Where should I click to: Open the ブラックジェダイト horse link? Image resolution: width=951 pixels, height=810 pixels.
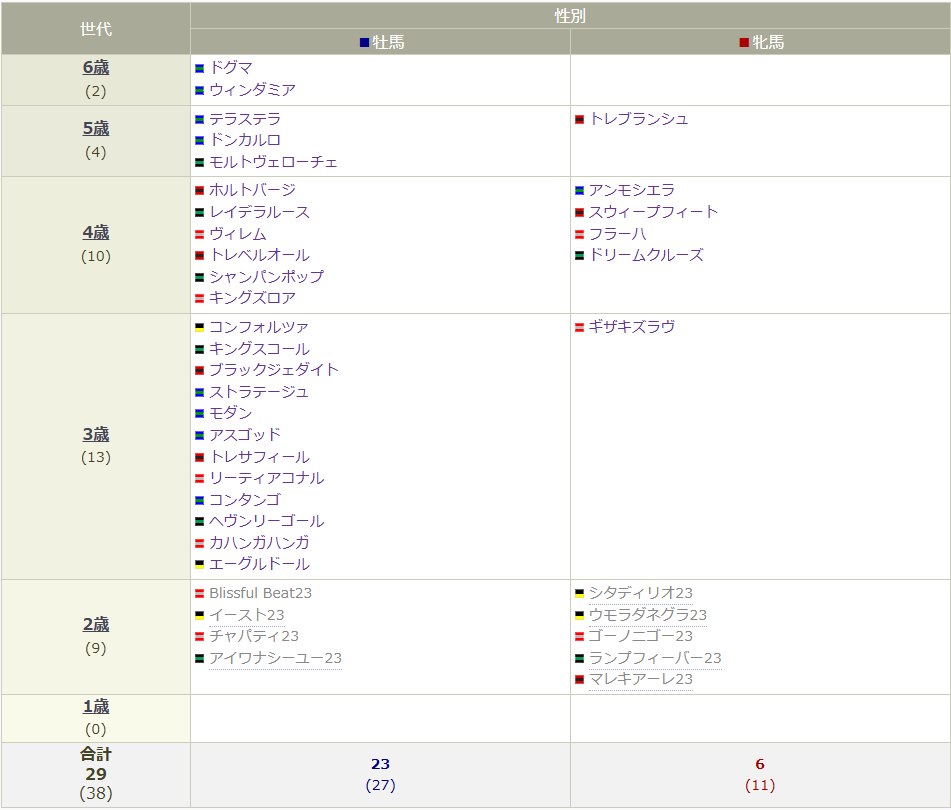click(274, 370)
